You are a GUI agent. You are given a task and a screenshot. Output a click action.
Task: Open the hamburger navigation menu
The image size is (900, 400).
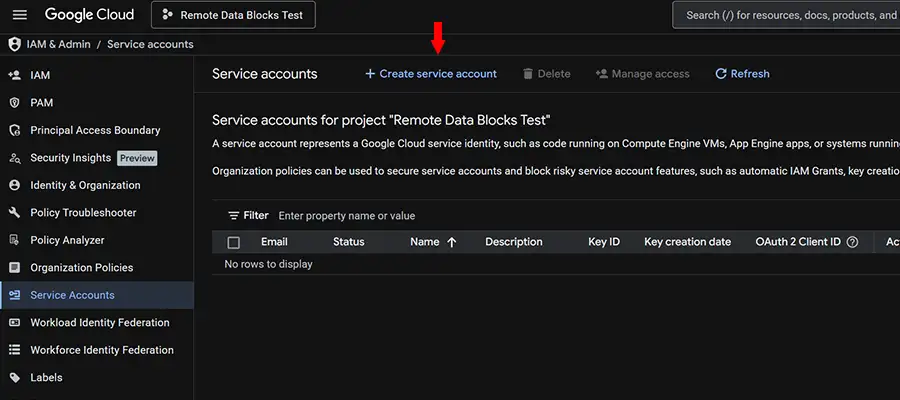20,15
